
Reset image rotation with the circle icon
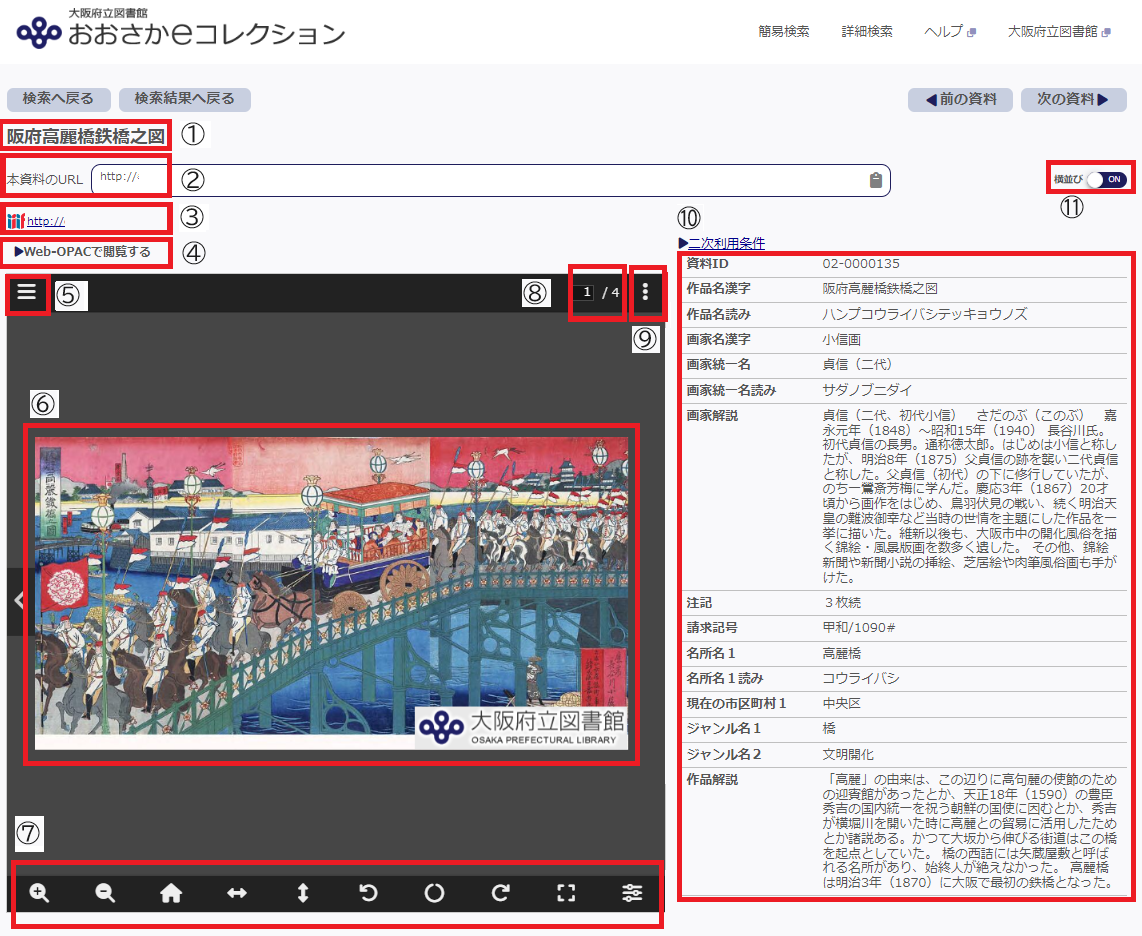pyautogui.click(x=434, y=892)
